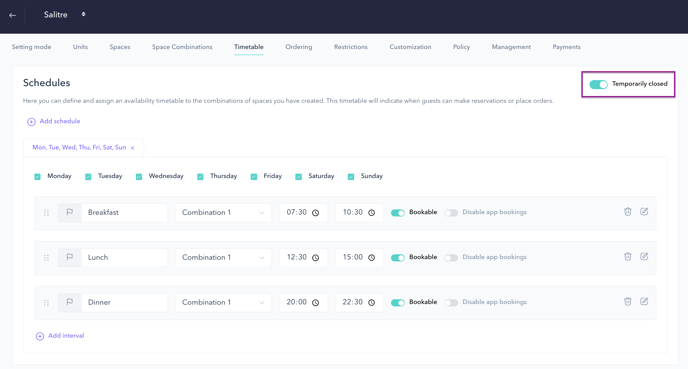
Task: Open the Ordering tab
Action: (299, 47)
